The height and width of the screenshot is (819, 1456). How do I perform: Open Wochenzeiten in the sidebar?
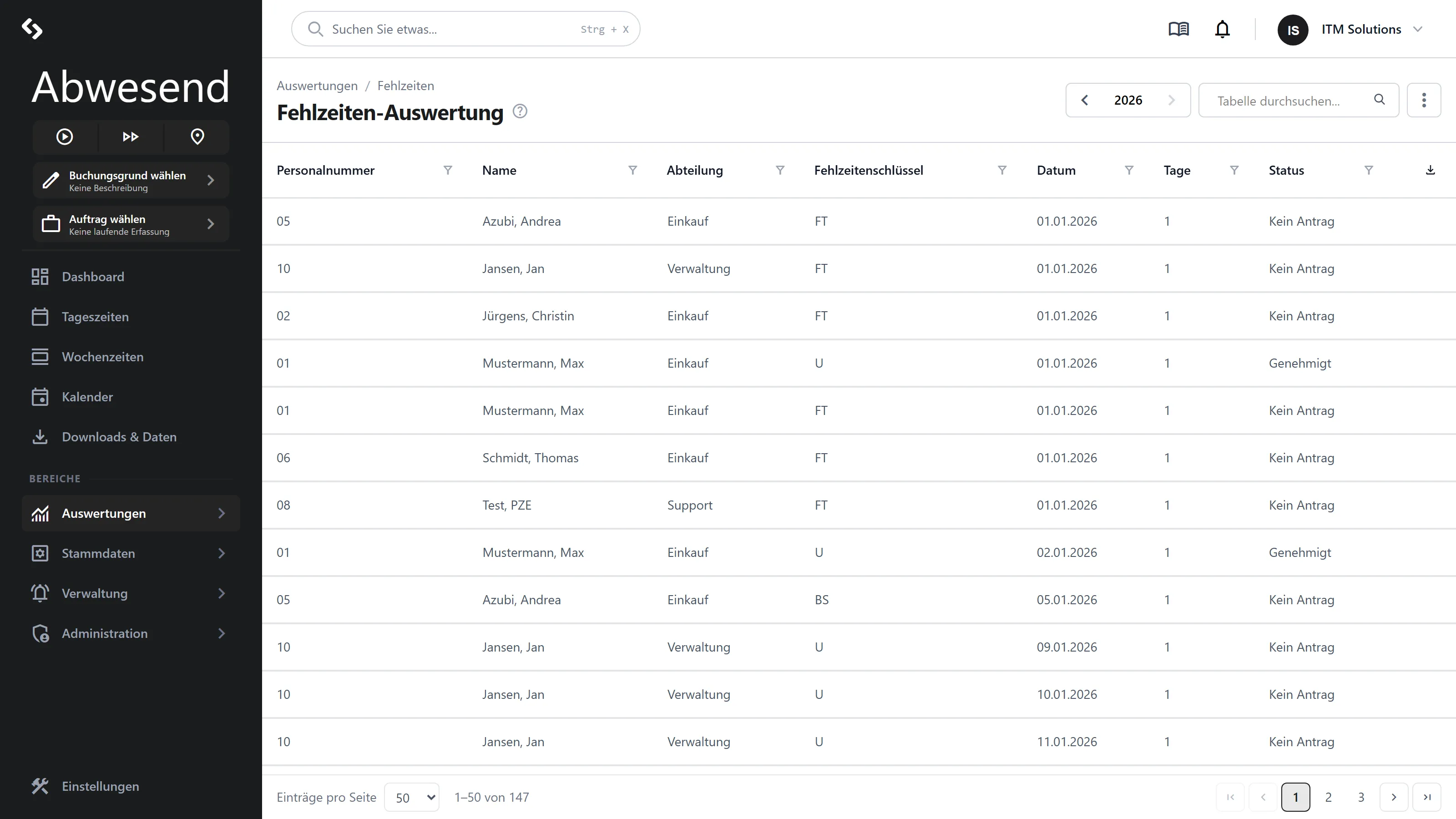(x=131, y=357)
